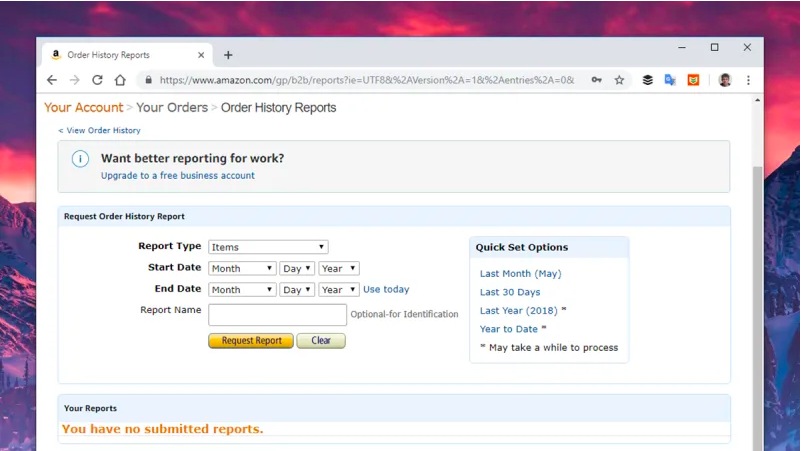Screen dimensions: 801x451
Task: Click 'May take a while to process' note
Action: click(553, 348)
